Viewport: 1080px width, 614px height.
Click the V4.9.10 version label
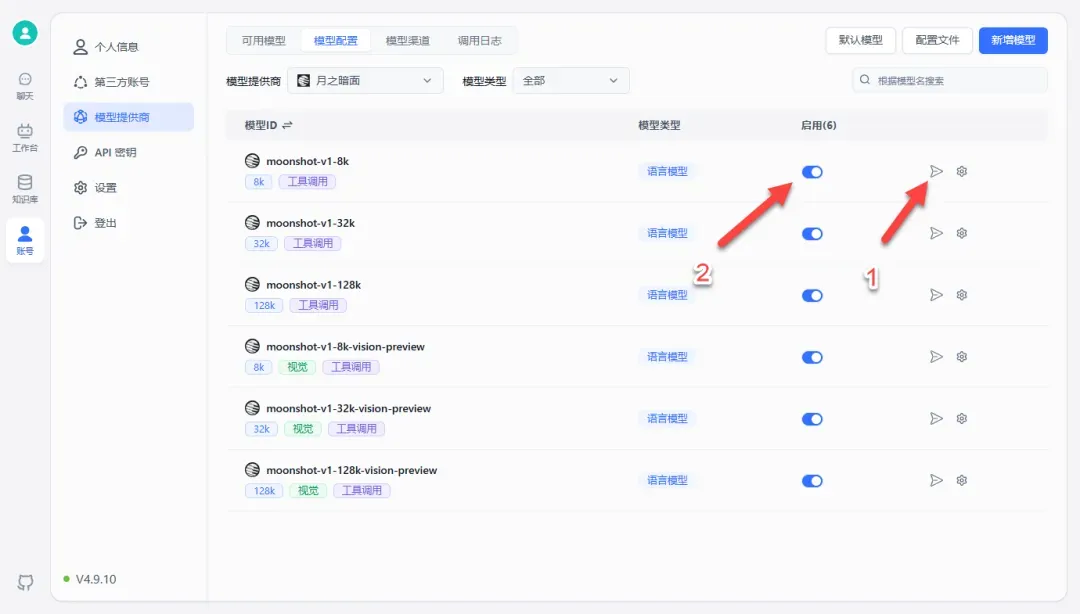pyautogui.click(x=96, y=579)
